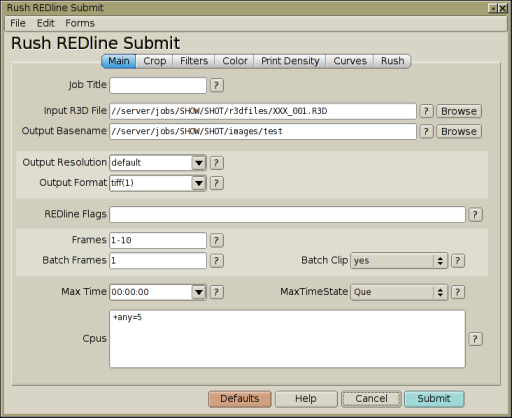Screen dimensions: 512x418
Task: Open the MaxTimeState chooser
Action: (x=399, y=292)
